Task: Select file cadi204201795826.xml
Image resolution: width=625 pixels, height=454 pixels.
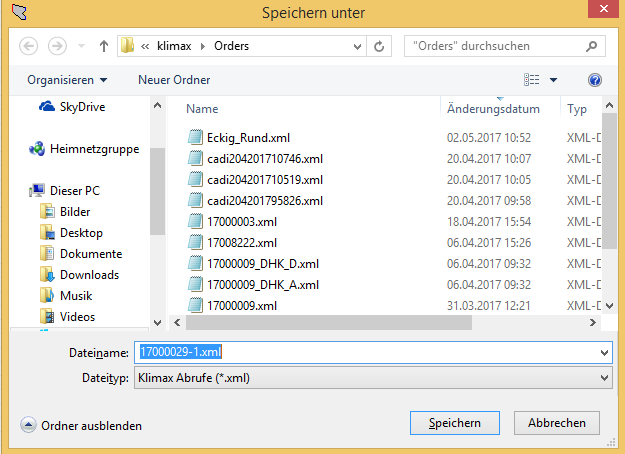Action: (265, 201)
